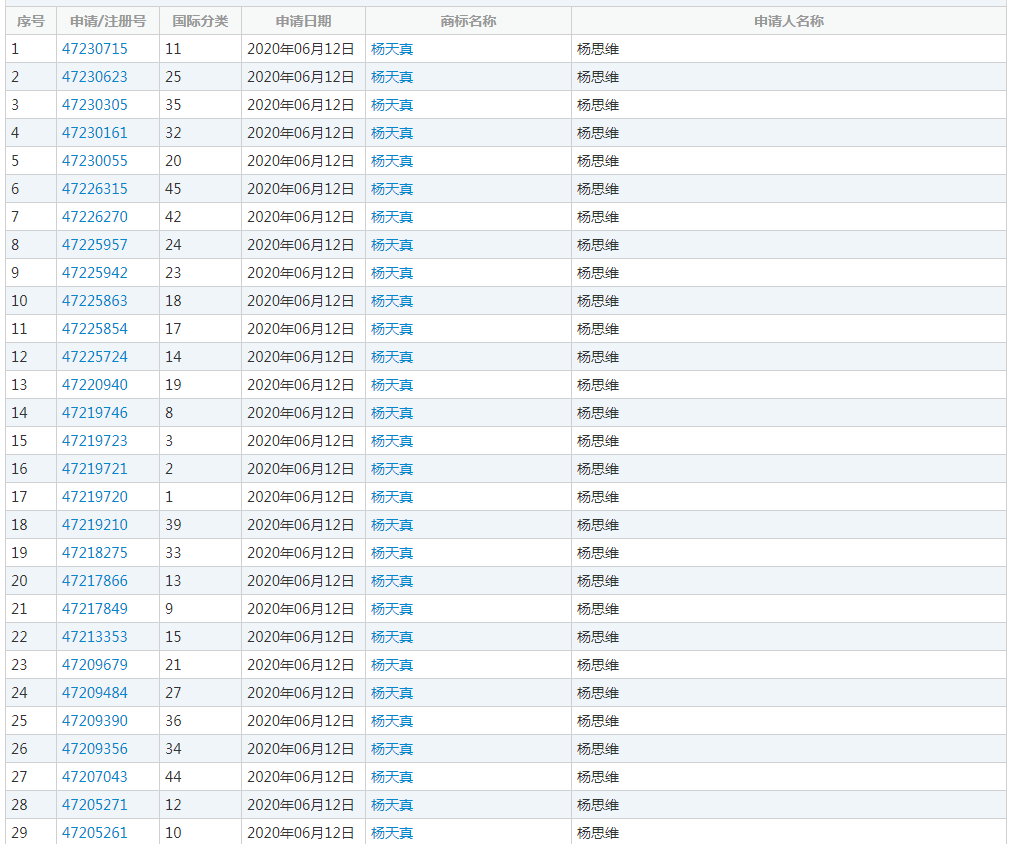The image size is (1010, 844).
Task: Select the 申请日期 column header
Action: click(303, 21)
